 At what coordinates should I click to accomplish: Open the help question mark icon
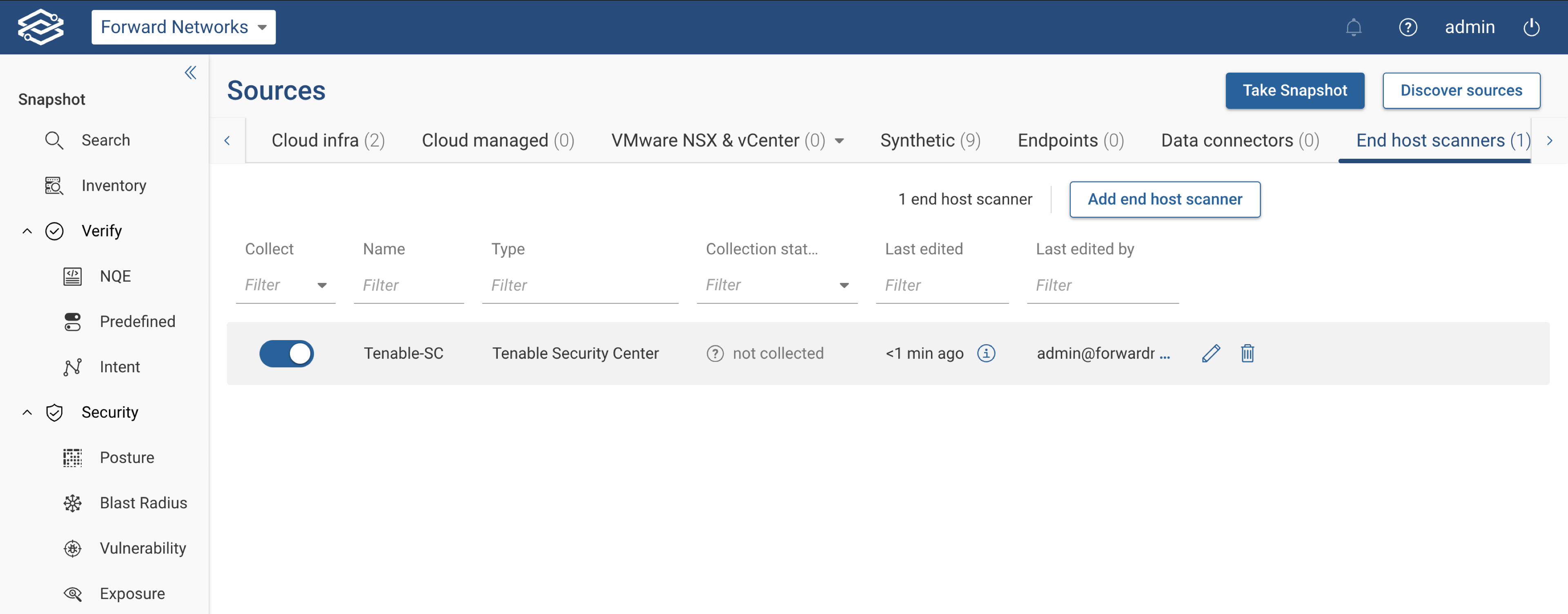[1407, 27]
